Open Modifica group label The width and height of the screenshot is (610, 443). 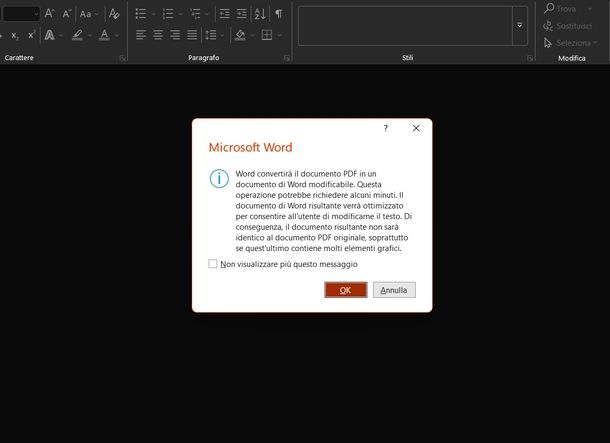tap(571, 58)
